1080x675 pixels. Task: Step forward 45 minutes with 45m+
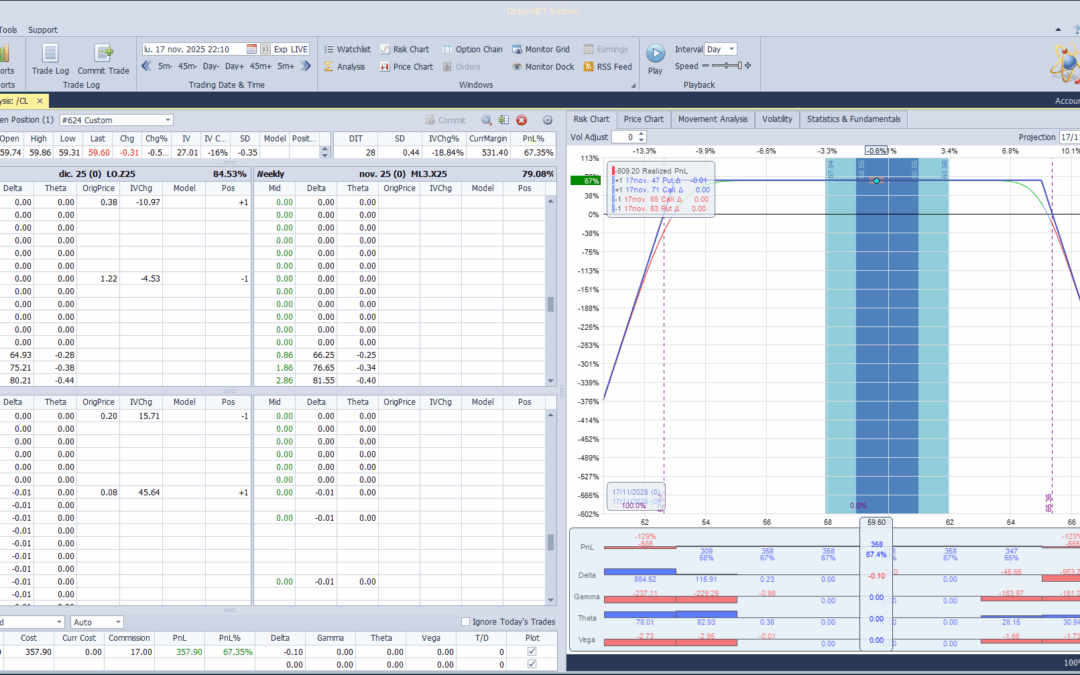260,66
